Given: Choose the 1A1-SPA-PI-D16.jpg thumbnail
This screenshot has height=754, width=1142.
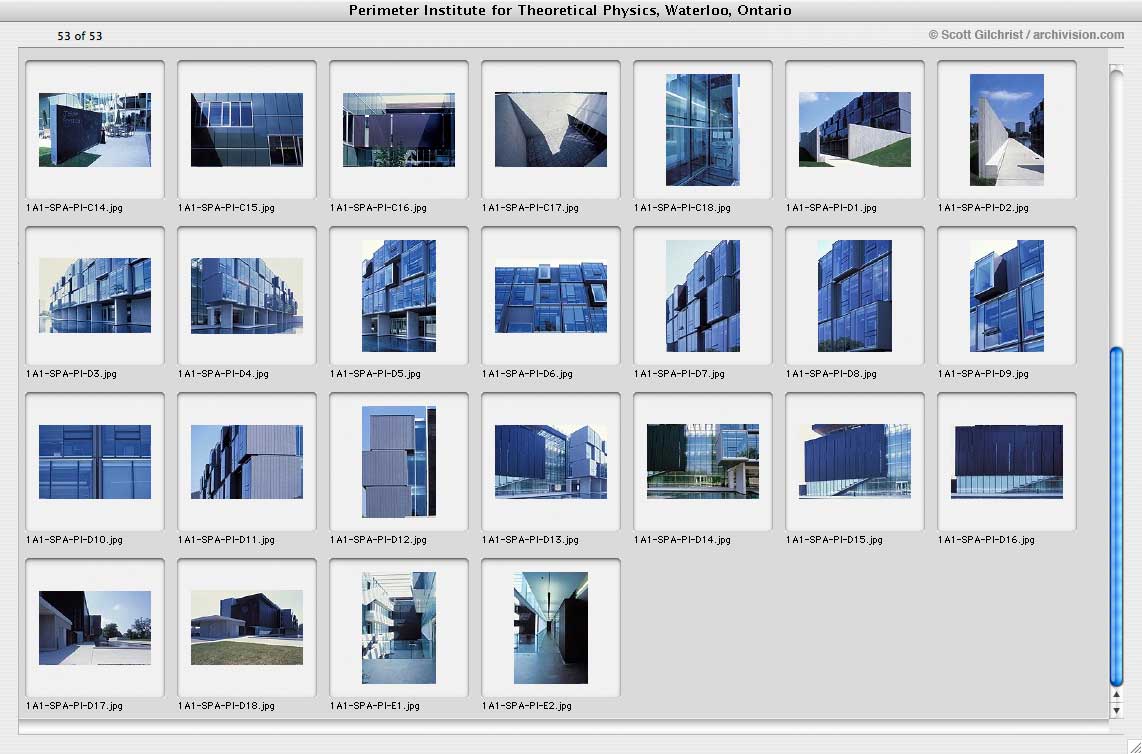Looking at the screenshot, I should point(1007,462).
